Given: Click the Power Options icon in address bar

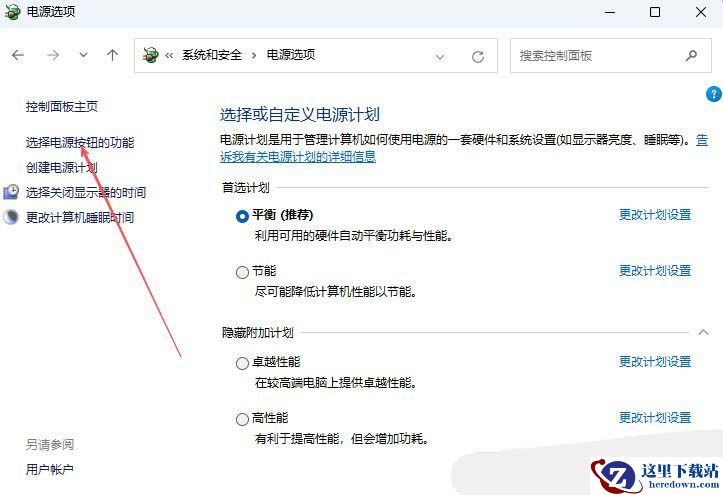Looking at the screenshot, I should pyautogui.click(x=150, y=55).
